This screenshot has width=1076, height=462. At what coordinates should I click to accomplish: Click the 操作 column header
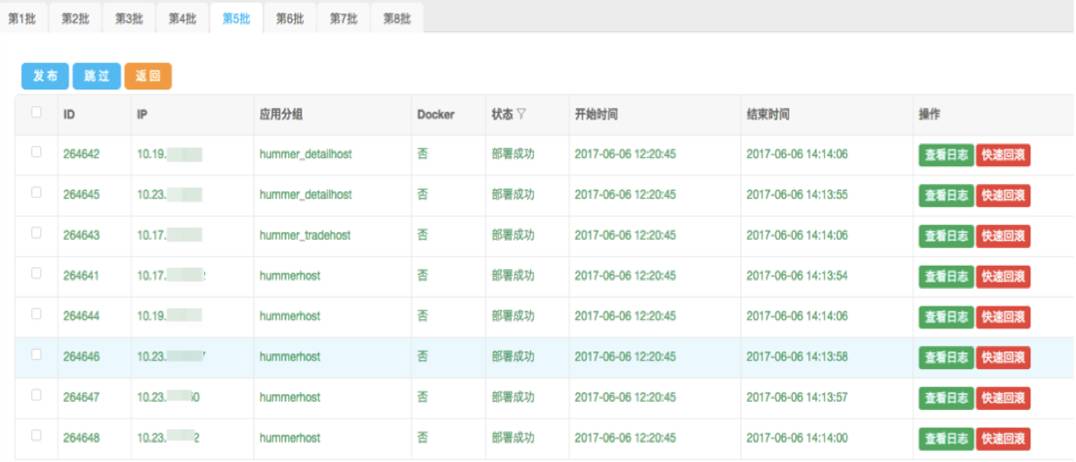coord(929,115)
